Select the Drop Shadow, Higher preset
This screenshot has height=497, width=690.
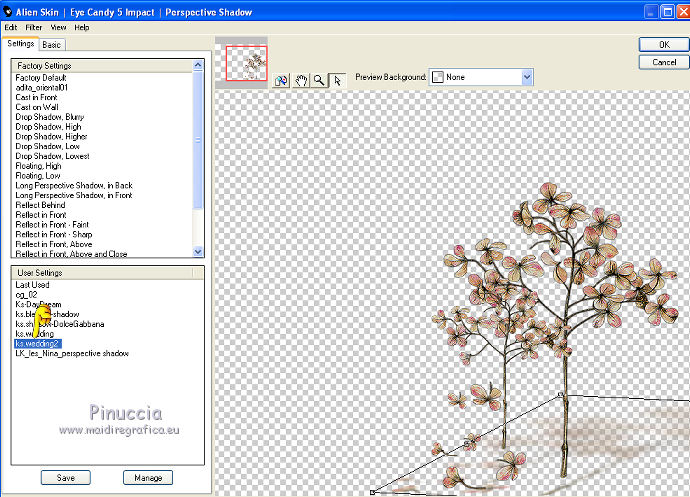[x=51, y=136]
